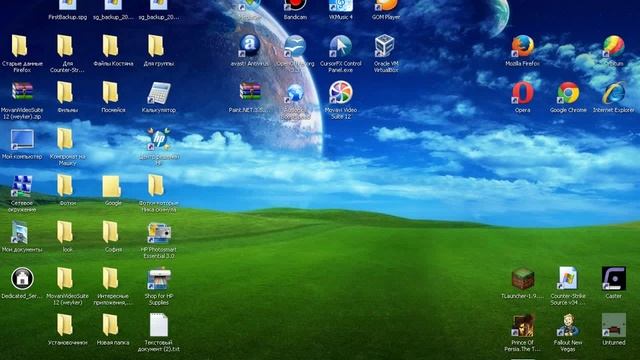Image resolution: width=640 pixels, height=360 pixels.
Task: Select the Файлы Костяна folder
Action: (x=111, y=46)
